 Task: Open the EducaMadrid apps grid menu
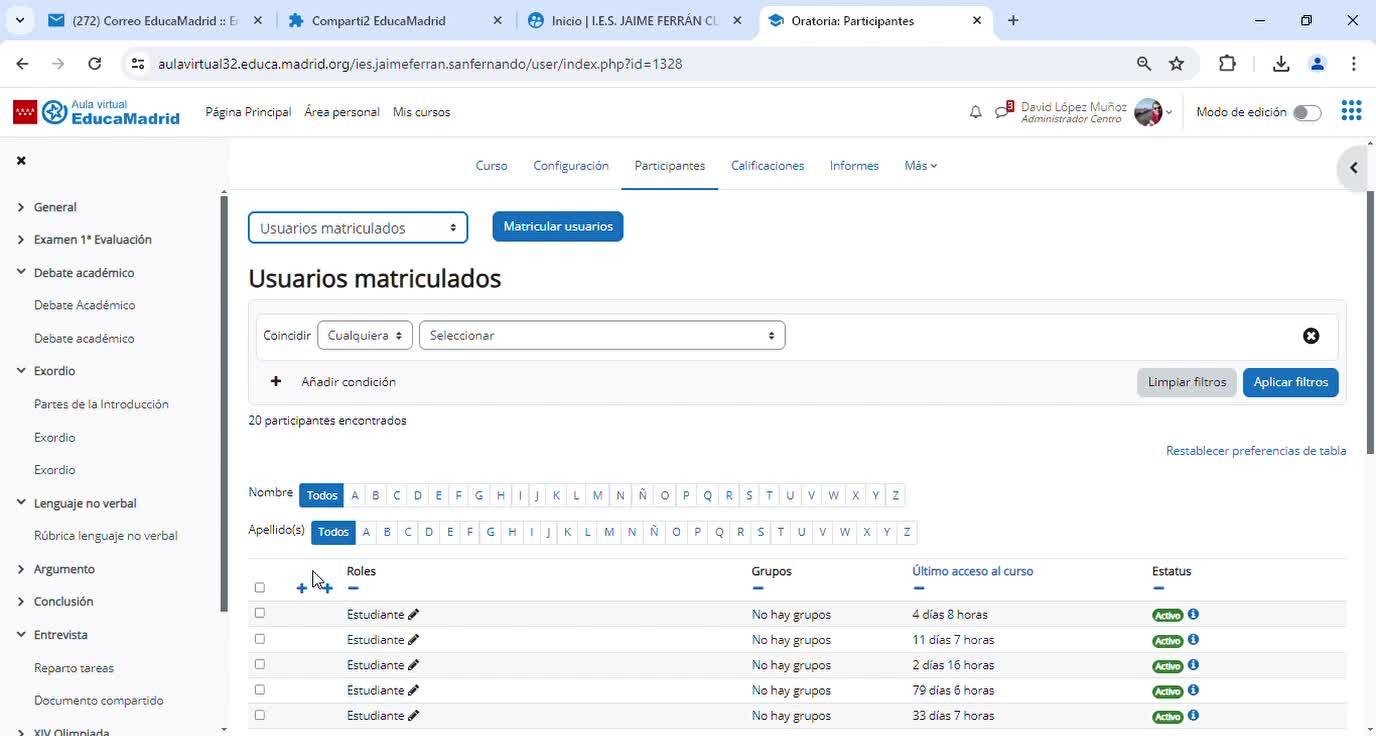click(1351, 111)
